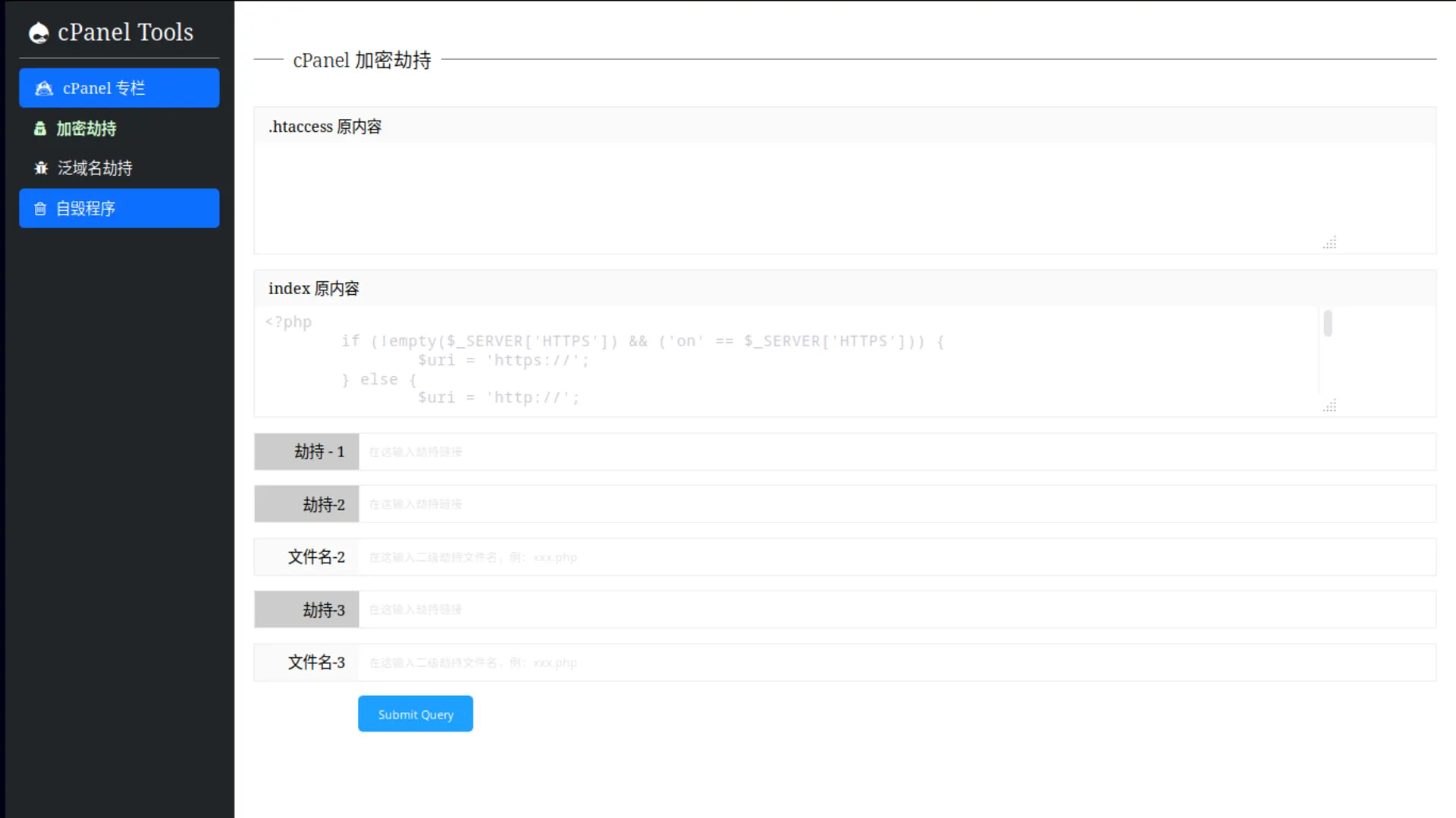Click the scrollbar of the index textarea
This screenshot has height=818, width=1456.
point(1327,323)
